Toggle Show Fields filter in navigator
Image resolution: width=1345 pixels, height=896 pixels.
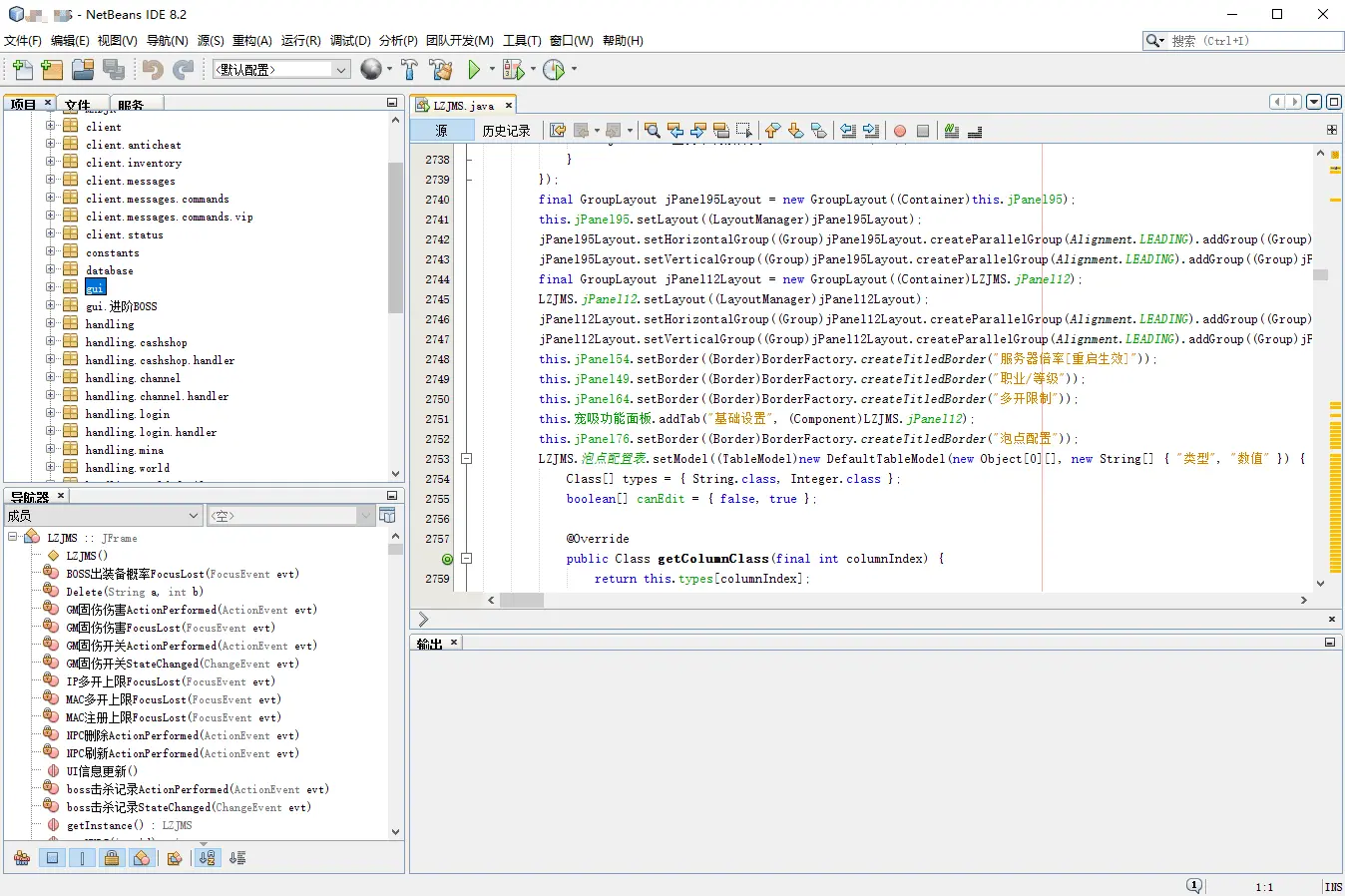coord(52,858)
